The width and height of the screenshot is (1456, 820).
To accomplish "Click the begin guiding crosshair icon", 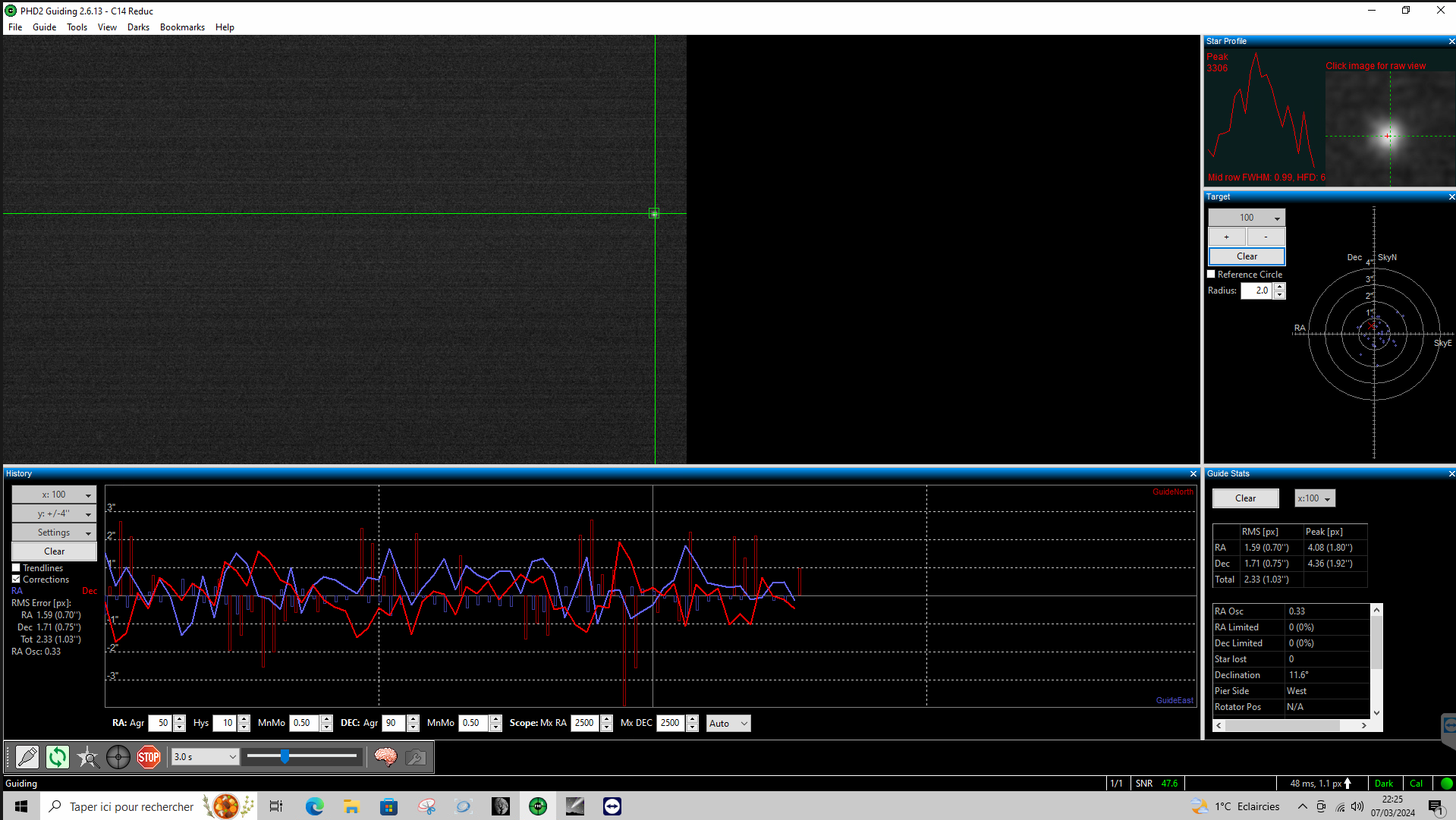I will pos(118,756).
